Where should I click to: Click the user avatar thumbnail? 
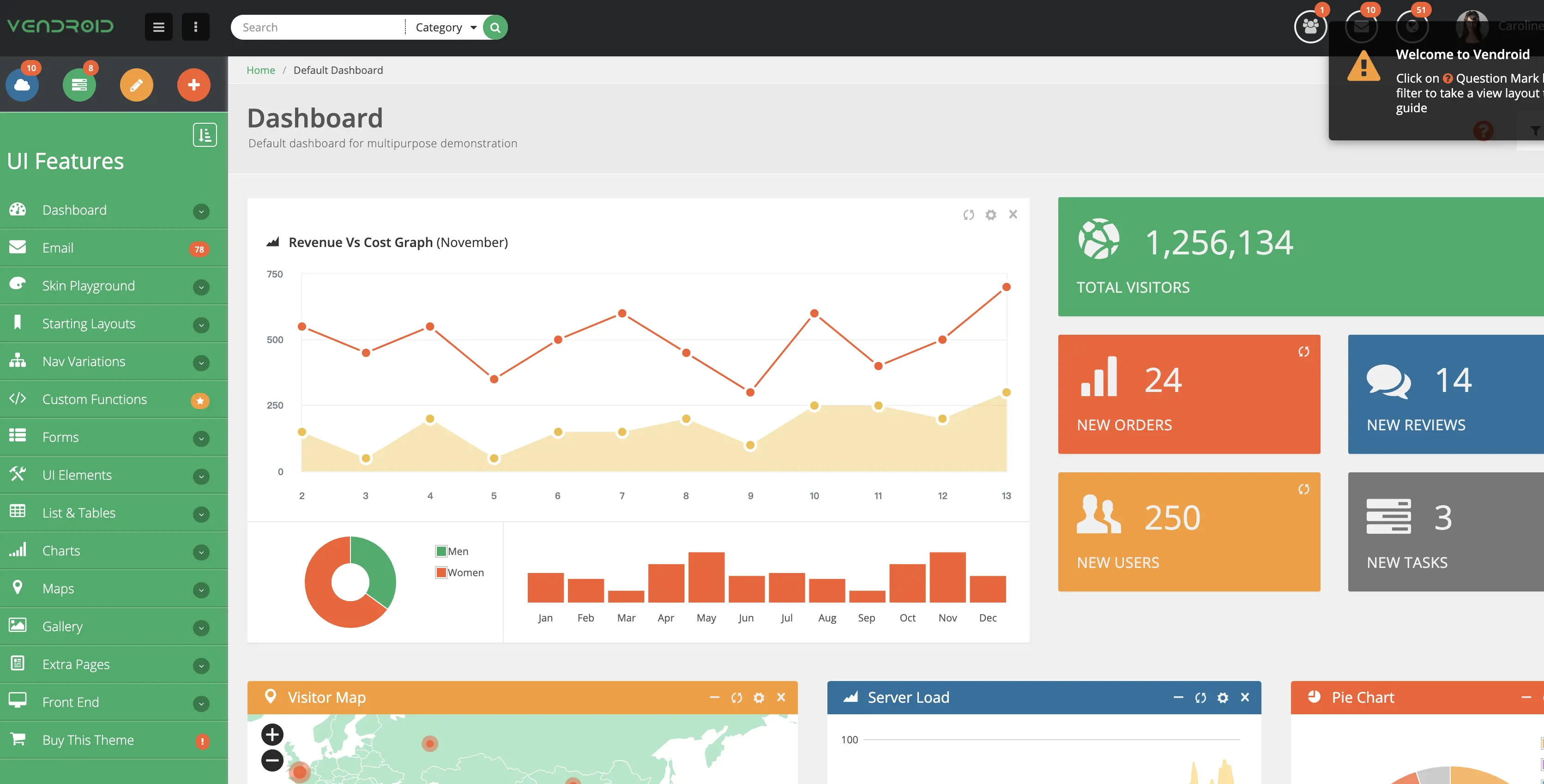[x=1472, y=26]
